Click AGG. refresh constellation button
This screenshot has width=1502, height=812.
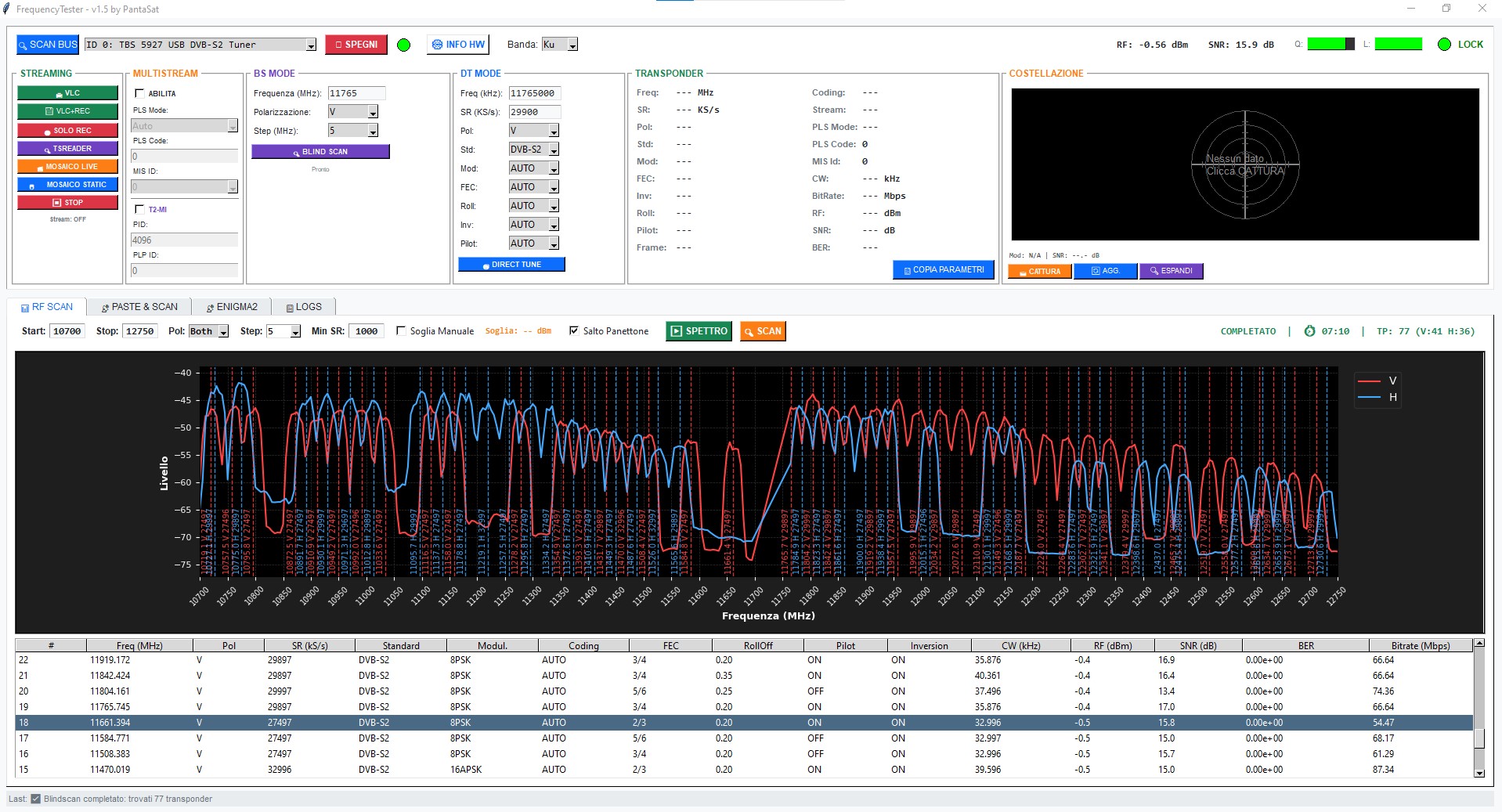(x=1105, y=271)
